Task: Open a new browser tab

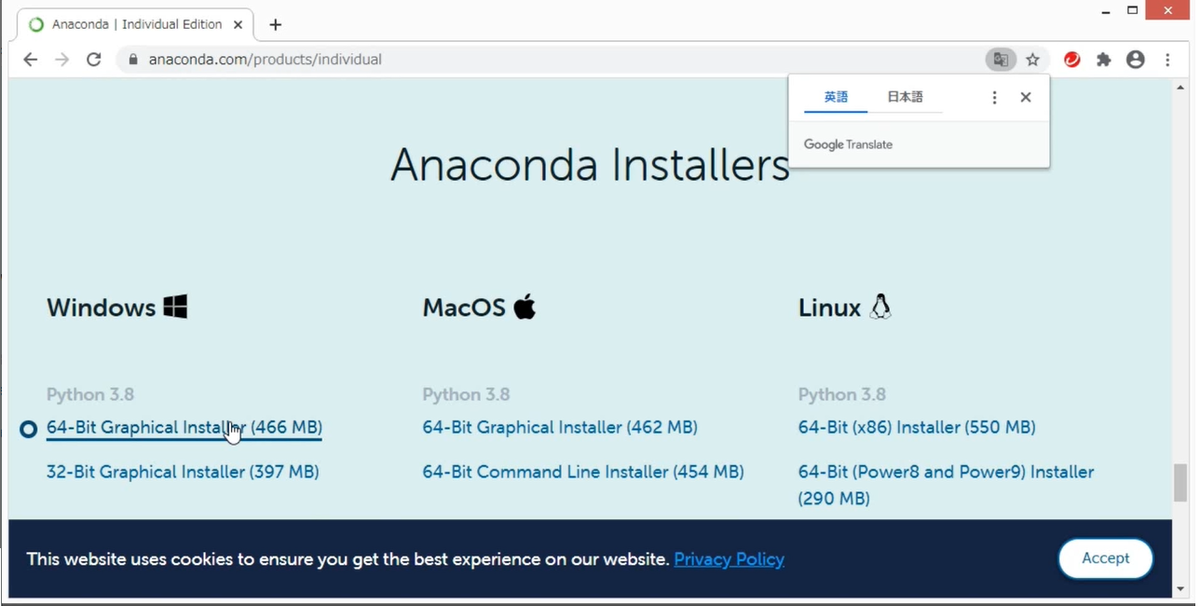Action: (x=275, y=25)
